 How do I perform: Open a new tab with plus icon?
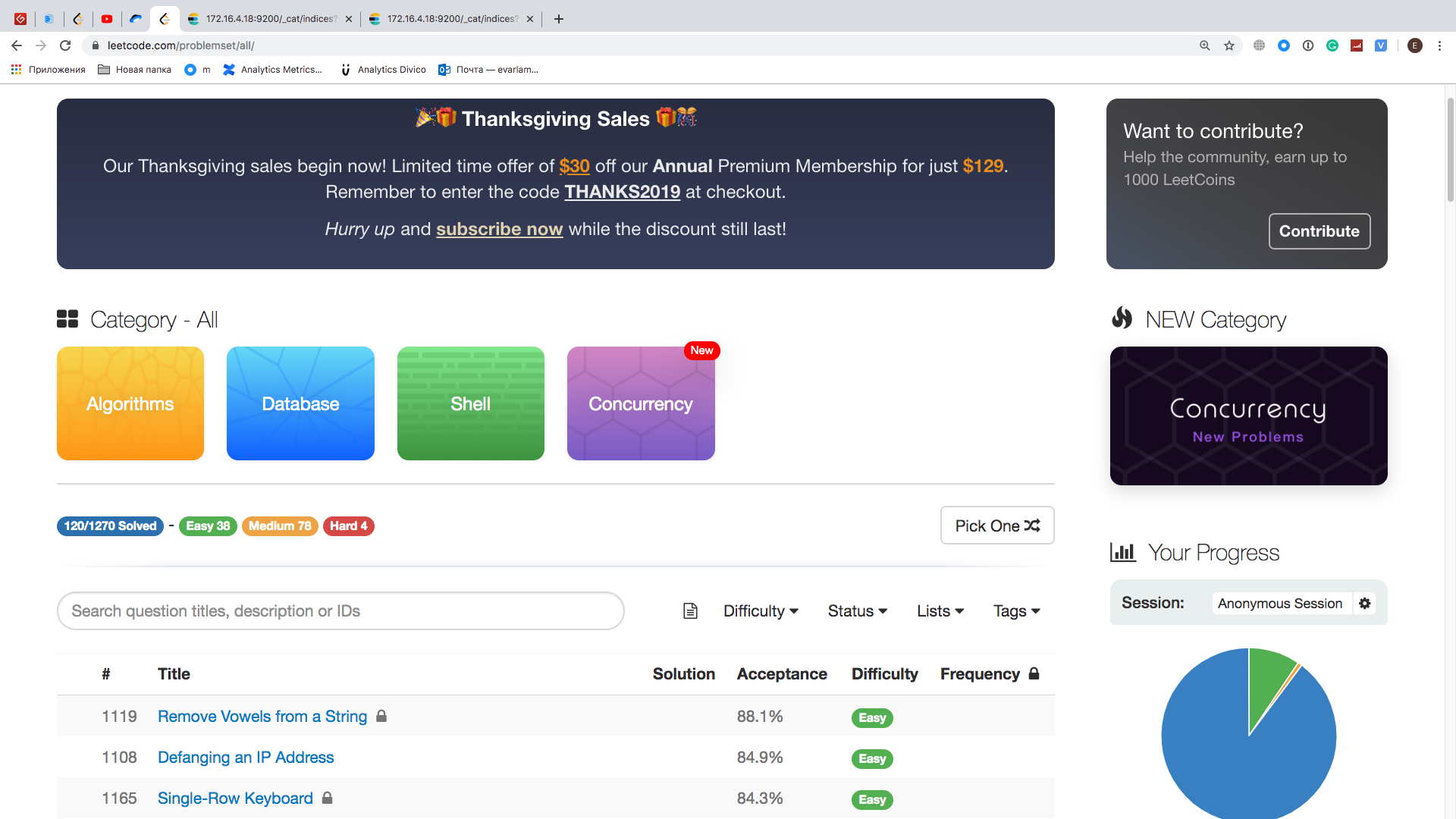point(559,19)
